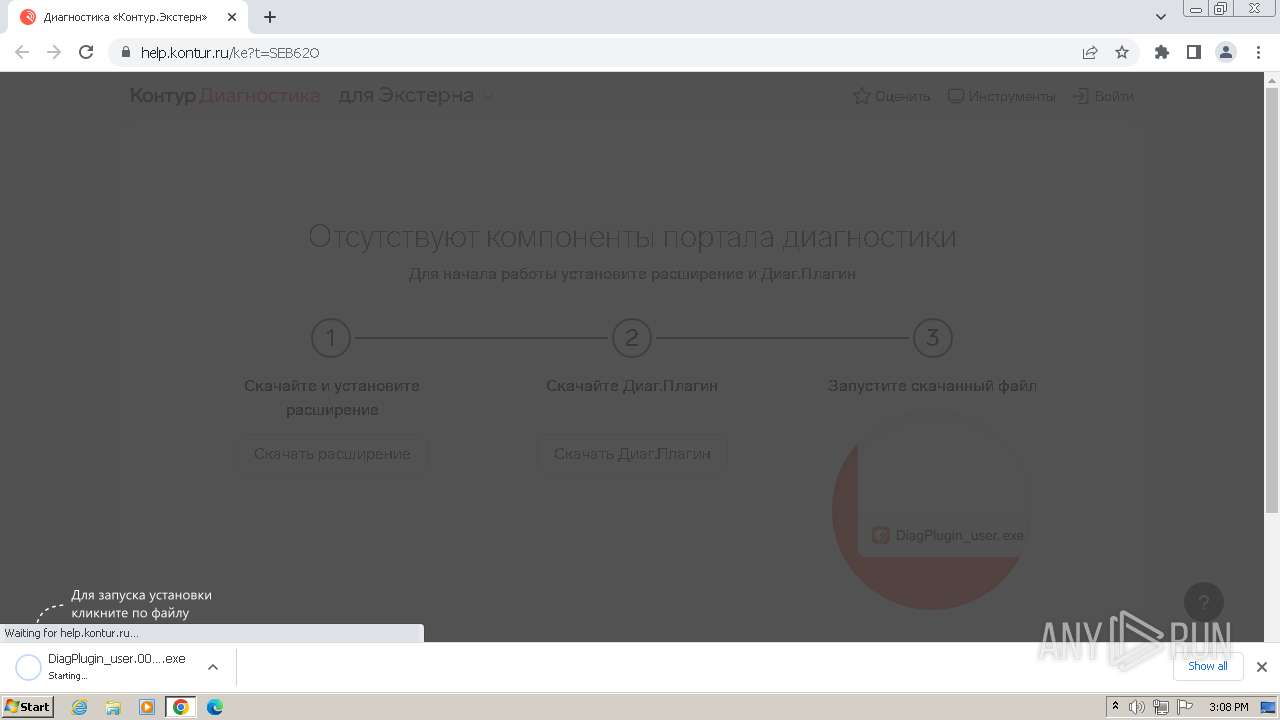Close the downloads bar
The height and width of the screenshot is (720, 1280).
tap(1262, 667)
